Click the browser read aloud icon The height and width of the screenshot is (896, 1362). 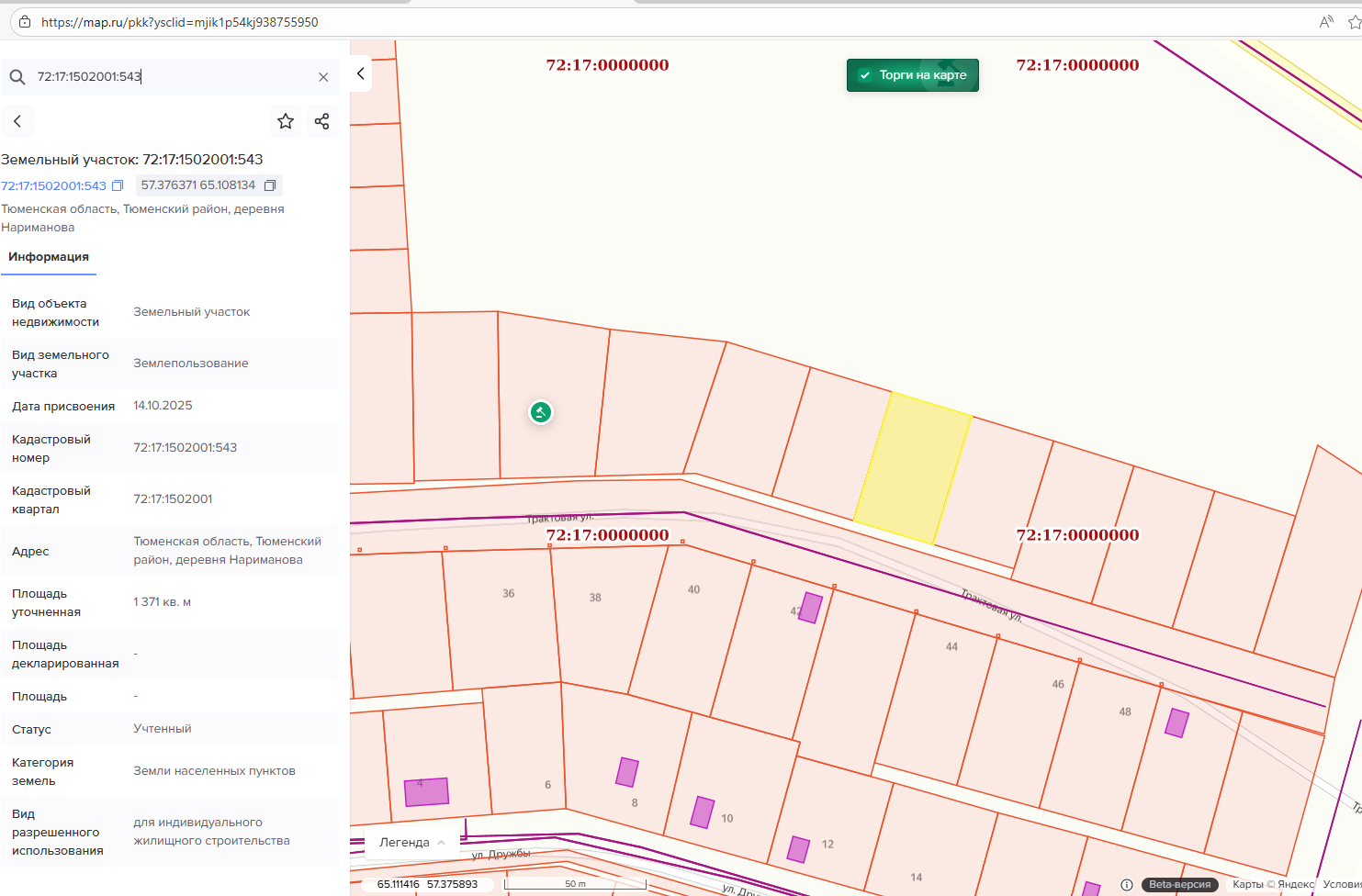(x=1325, y=22)
